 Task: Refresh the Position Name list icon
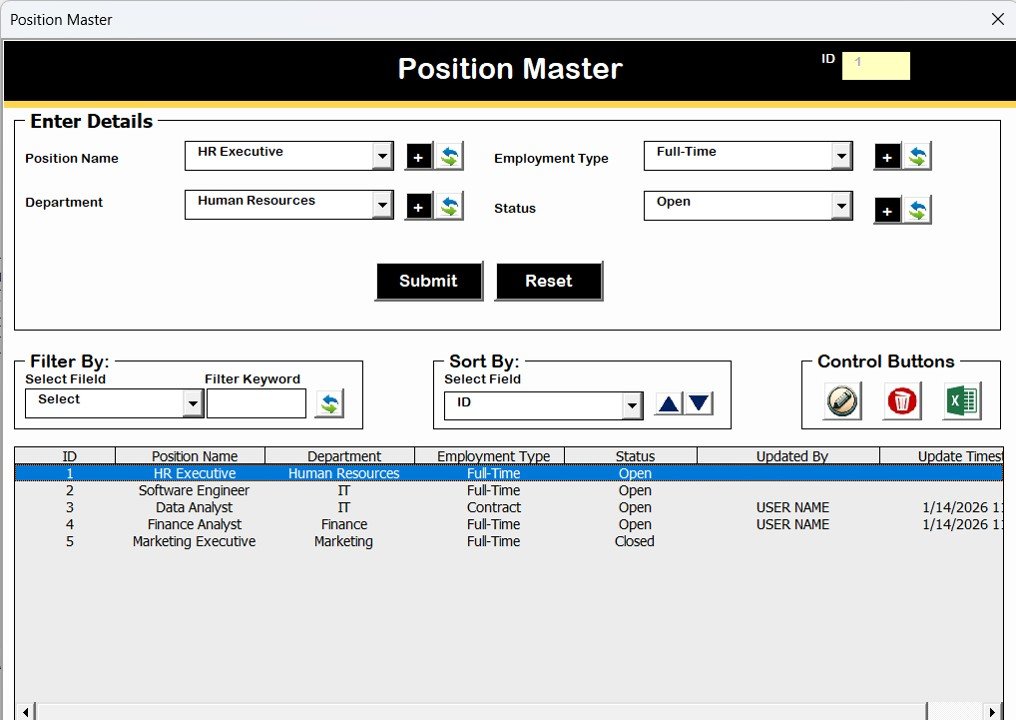(446, 156)
